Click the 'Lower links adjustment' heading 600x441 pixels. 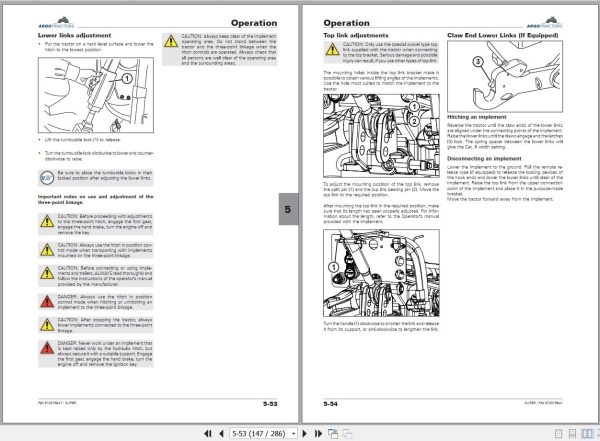75,35
